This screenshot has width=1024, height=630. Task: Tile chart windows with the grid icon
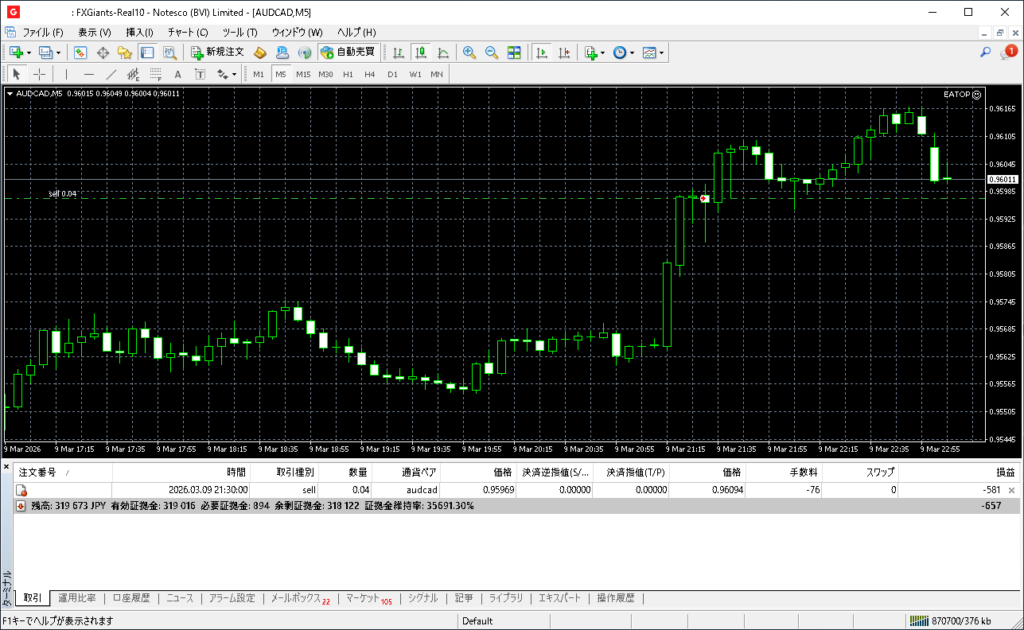pyautogui.click(x=514, y=52)
